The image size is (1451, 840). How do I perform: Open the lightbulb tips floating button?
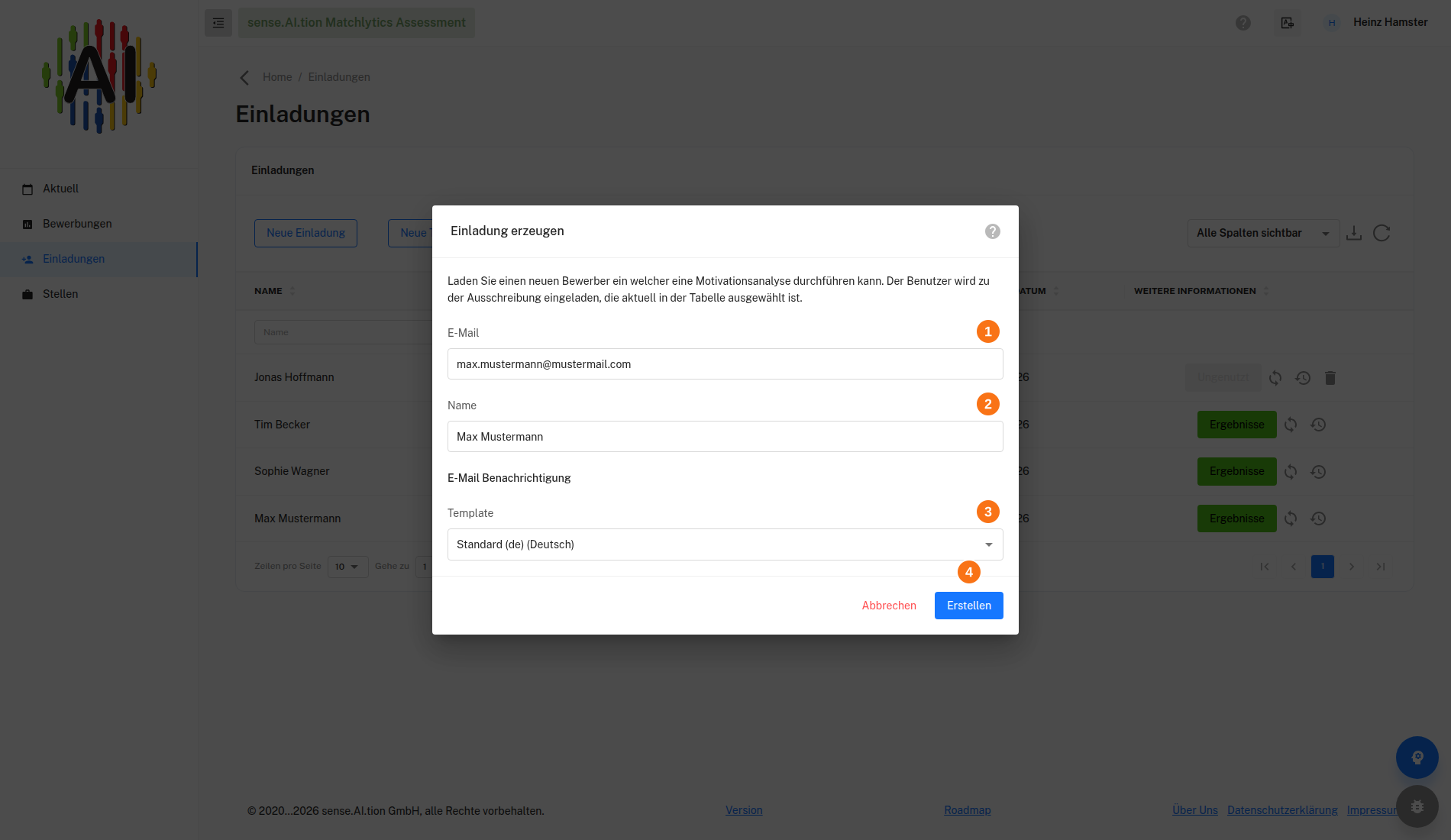[1417, 758]
